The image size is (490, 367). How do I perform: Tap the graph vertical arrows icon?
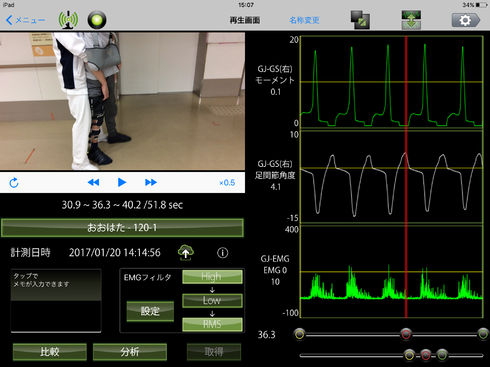[411, 20]
